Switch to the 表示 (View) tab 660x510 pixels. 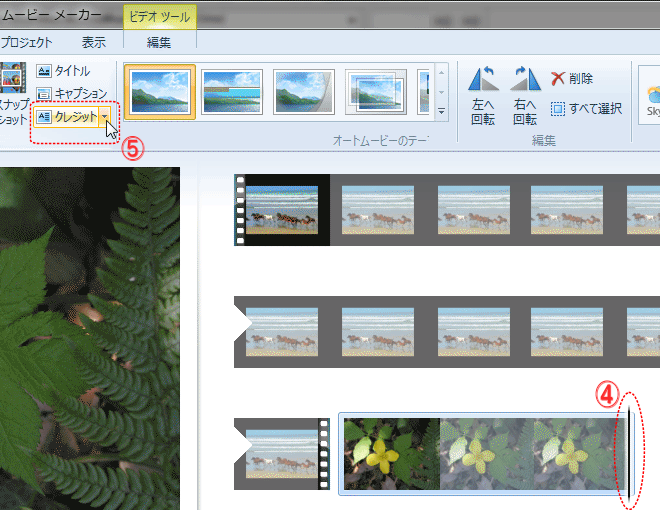(x=94, y=42)
